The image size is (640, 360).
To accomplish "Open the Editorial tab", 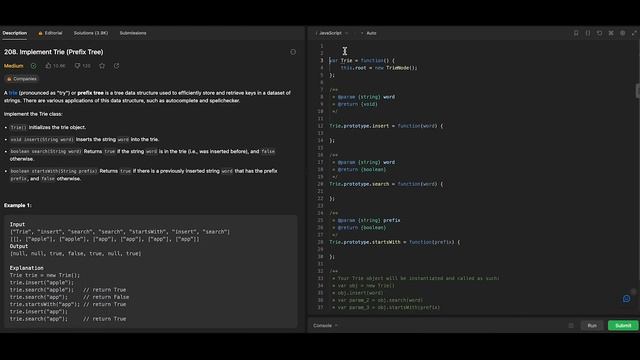I will 50,33.
